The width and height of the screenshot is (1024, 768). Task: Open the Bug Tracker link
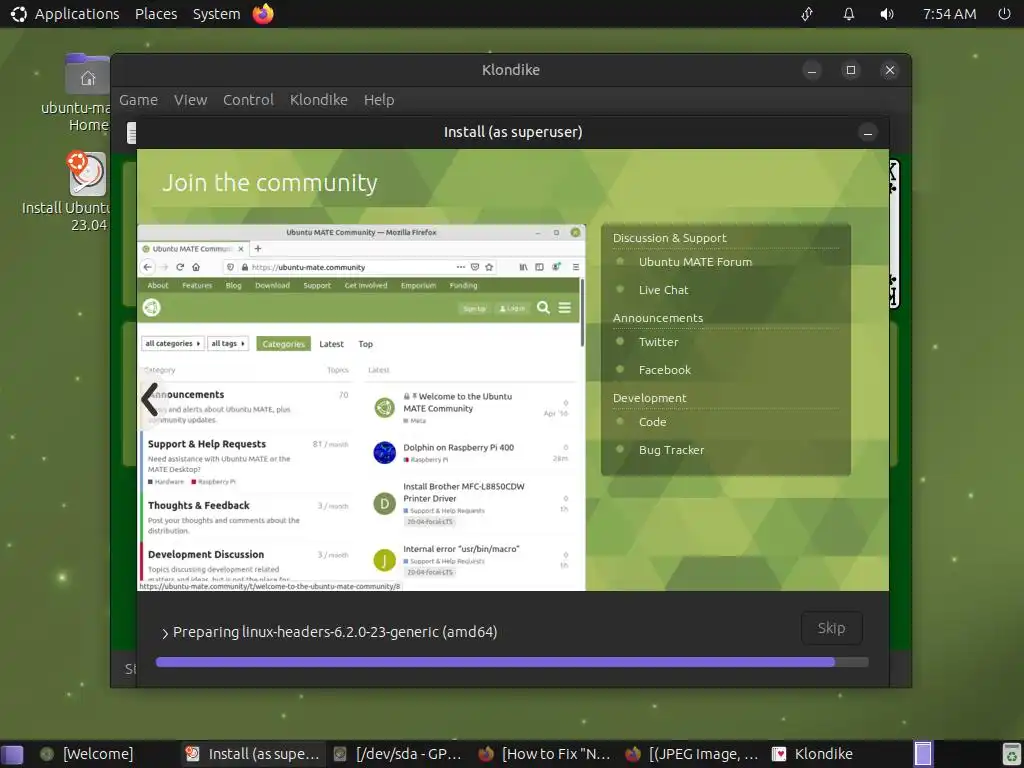point(671,450)
